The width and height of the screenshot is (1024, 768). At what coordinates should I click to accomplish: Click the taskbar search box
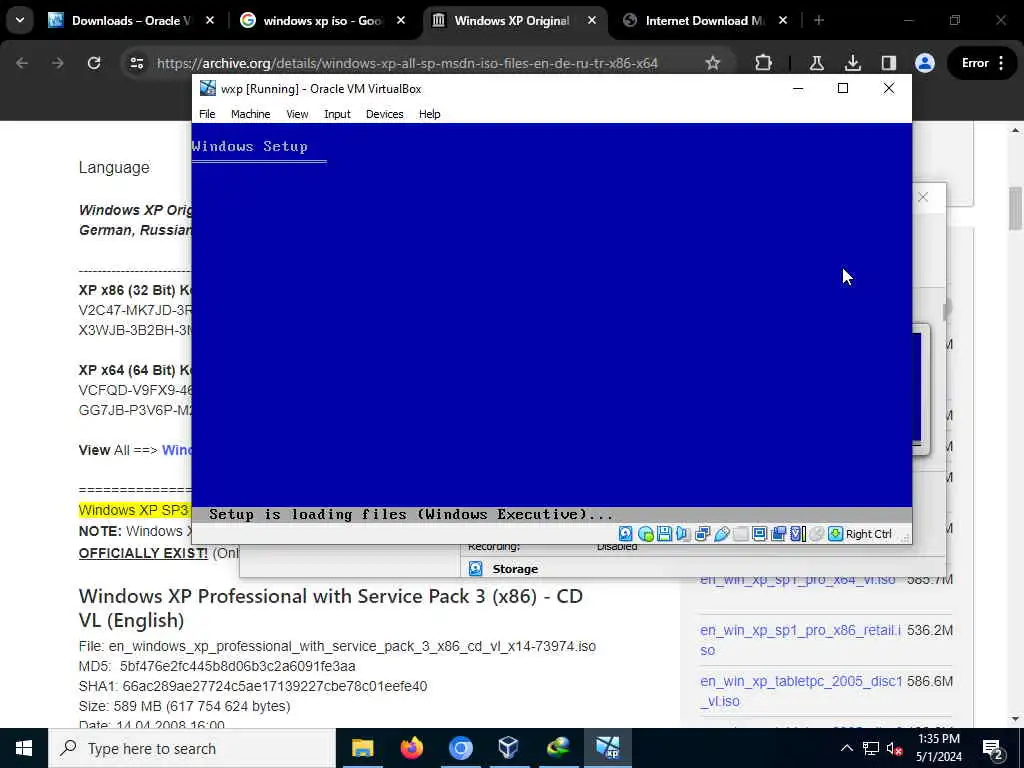pyautogui.click(x=192, y=748)
